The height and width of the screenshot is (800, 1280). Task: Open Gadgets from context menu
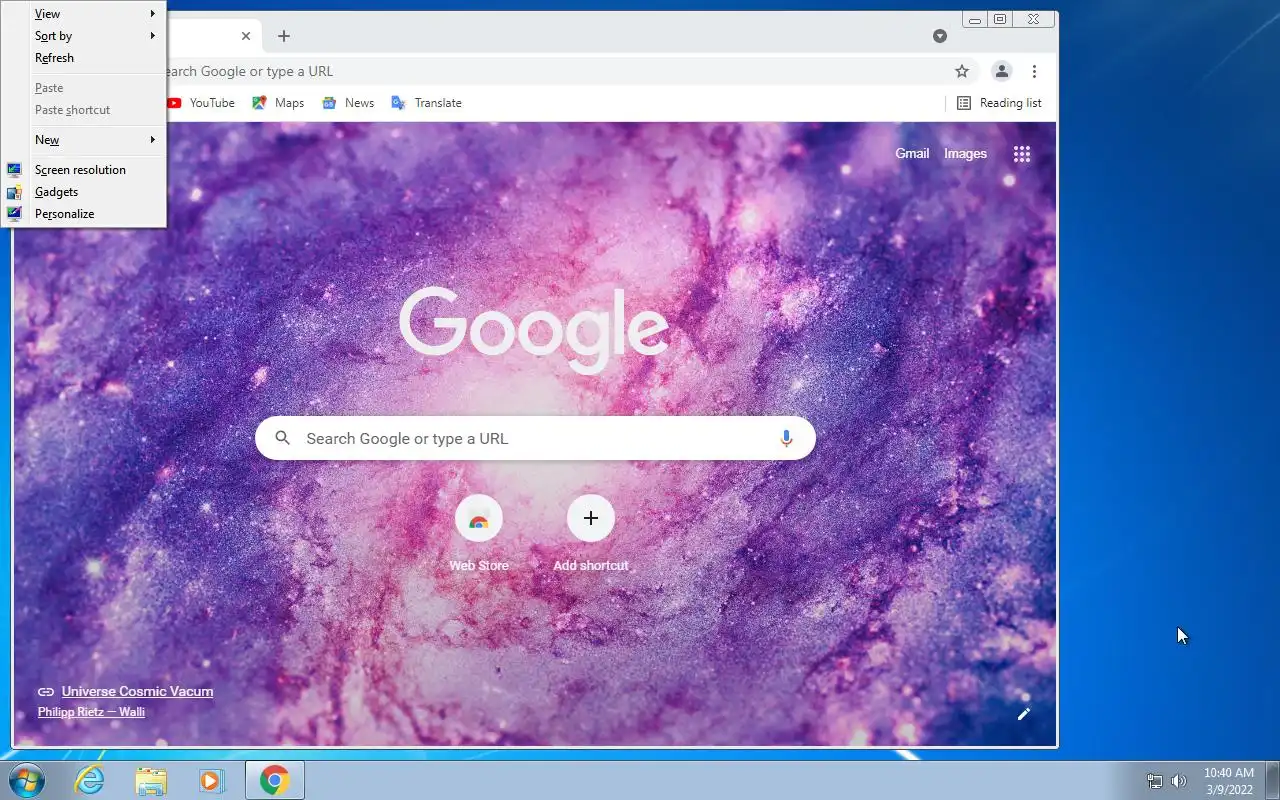[x=83, y=192]
